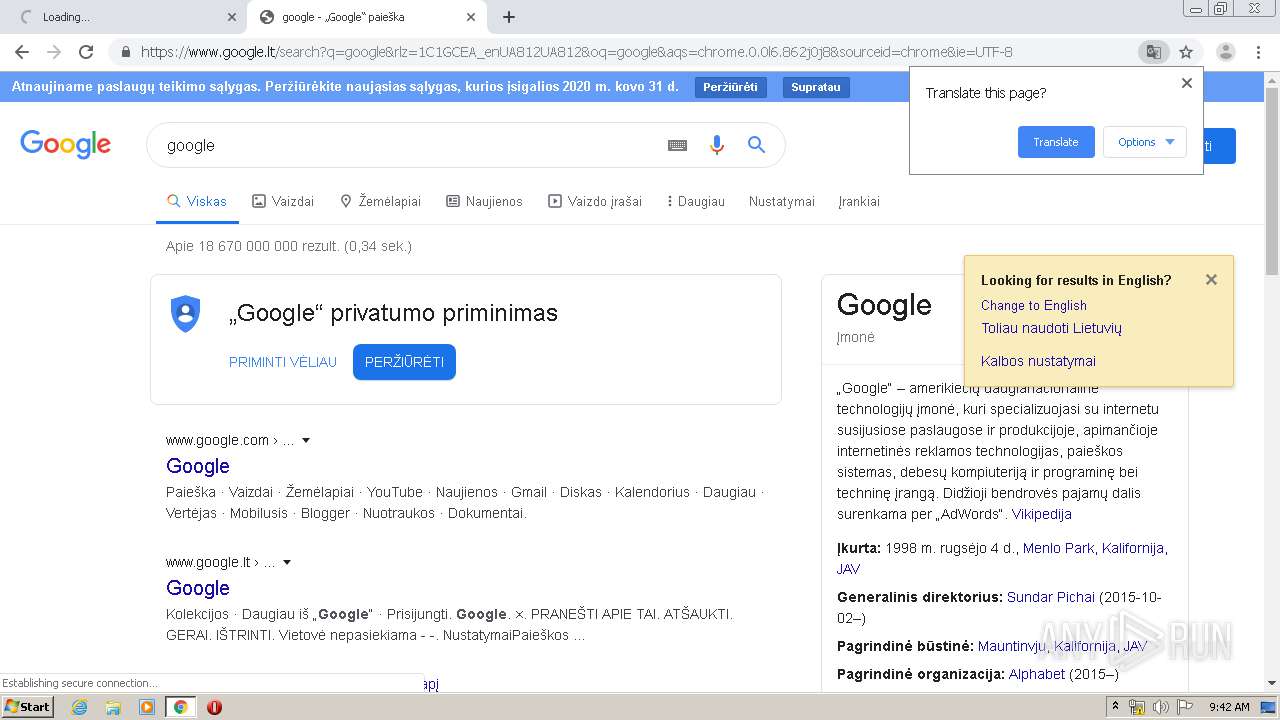Click Toliau naudoti Lietuvių link
Viewport: 1280px width, 720px height.
tap(1051, 328)
